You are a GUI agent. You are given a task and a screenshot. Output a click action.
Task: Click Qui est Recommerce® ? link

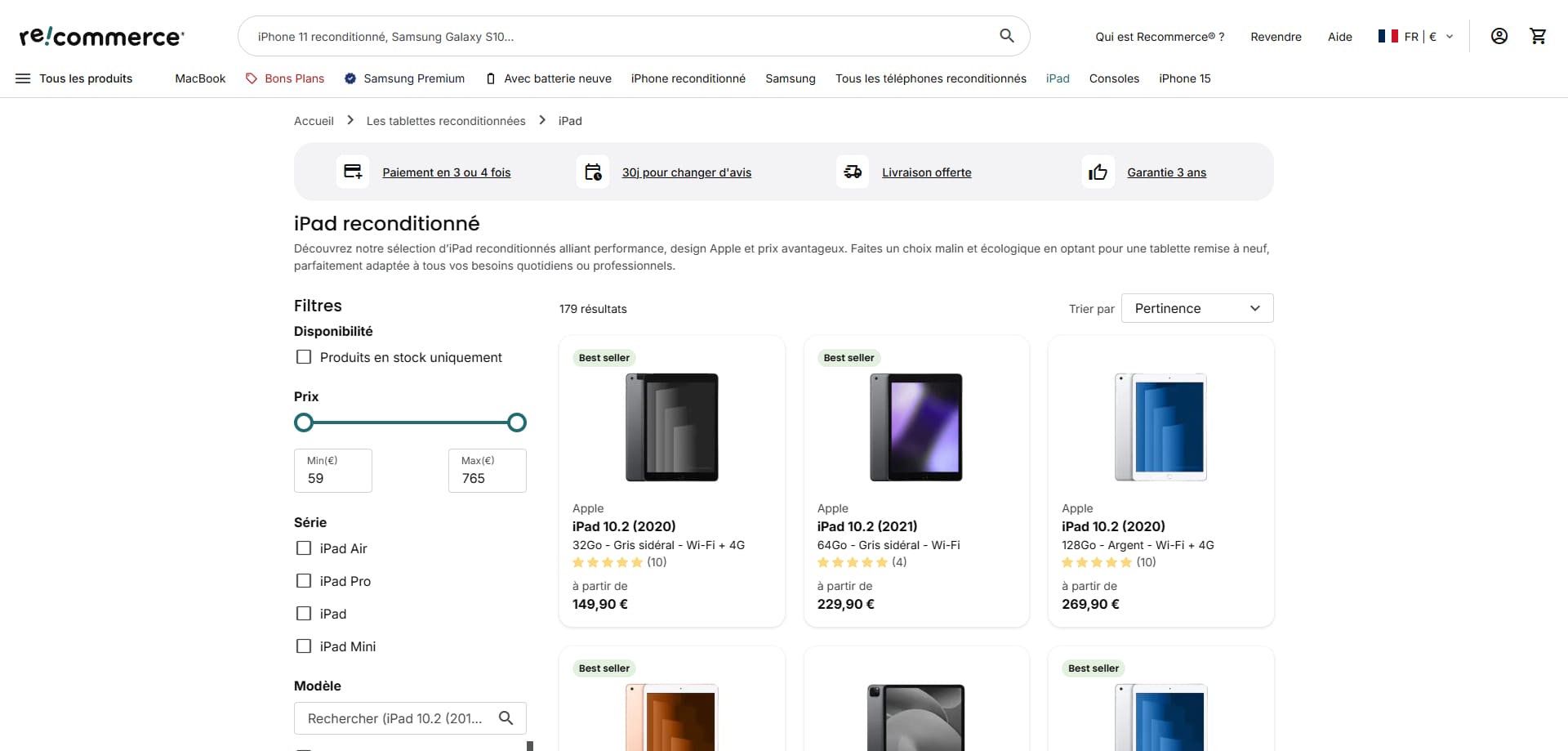pyautogui.click(x=1160, y=37)
